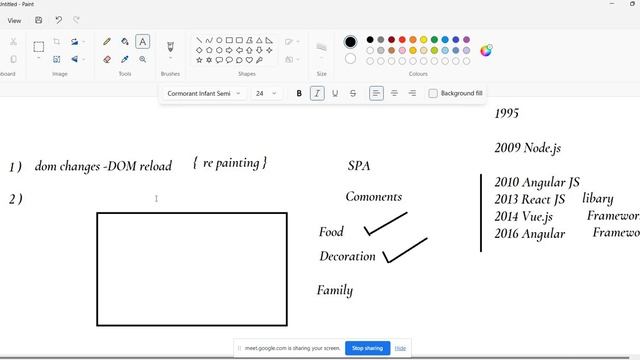Image resolution: width=640 pixels, height=360 pixels.
Task: Set text alignment to left
Action: tap(376, 93)
